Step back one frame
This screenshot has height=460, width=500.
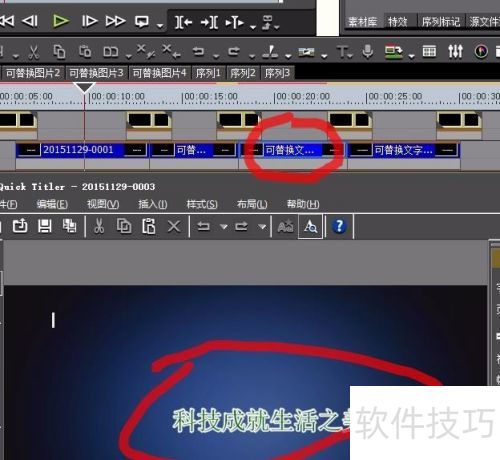30,21
